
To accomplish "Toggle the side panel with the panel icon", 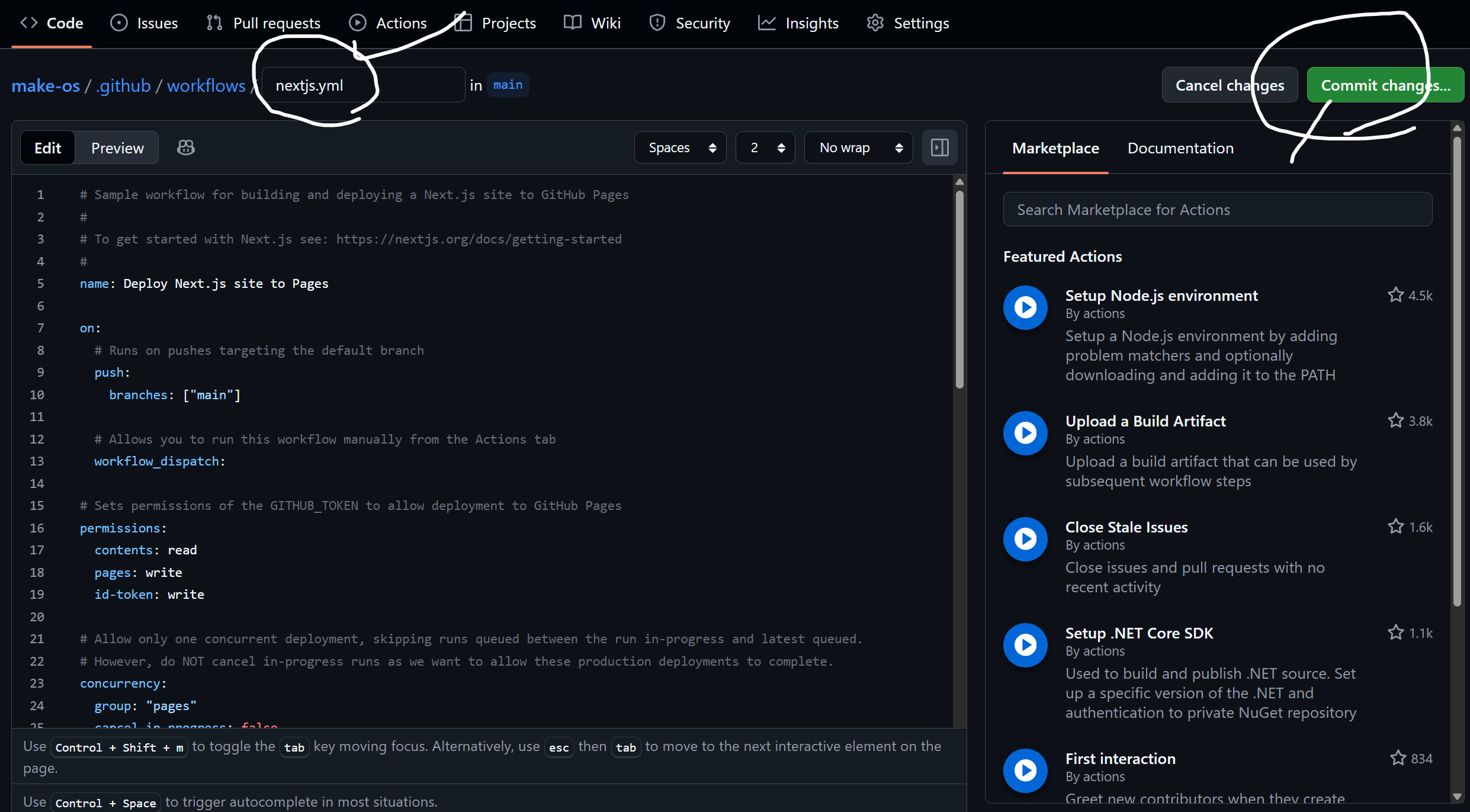I will [x=939, y=147].
